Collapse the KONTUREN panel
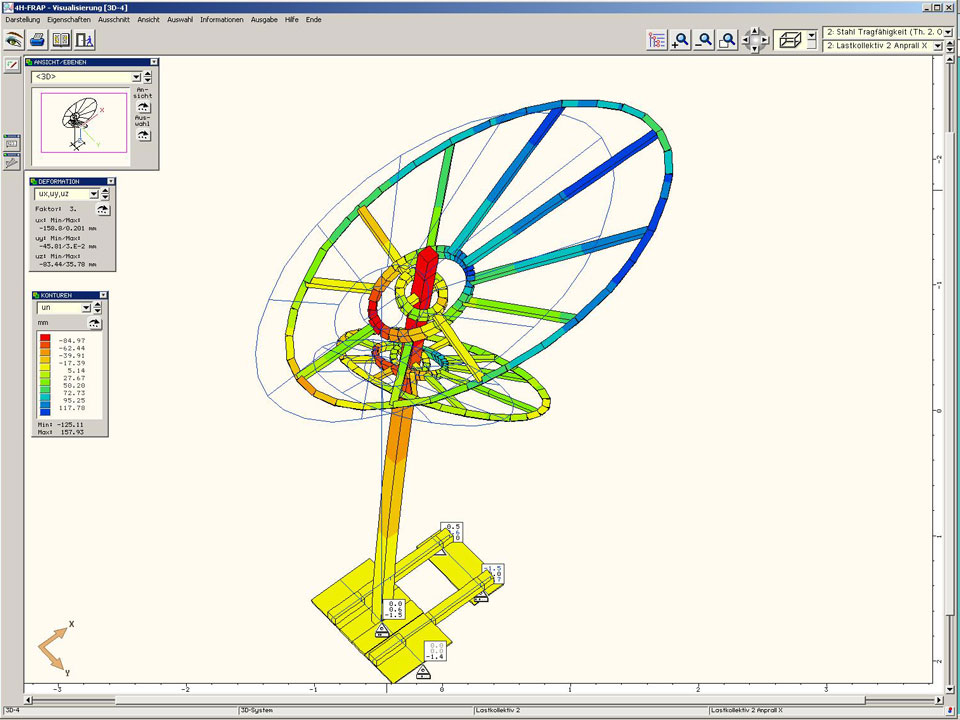This screenshot has height=720, width=960. (x=103, y=295)
